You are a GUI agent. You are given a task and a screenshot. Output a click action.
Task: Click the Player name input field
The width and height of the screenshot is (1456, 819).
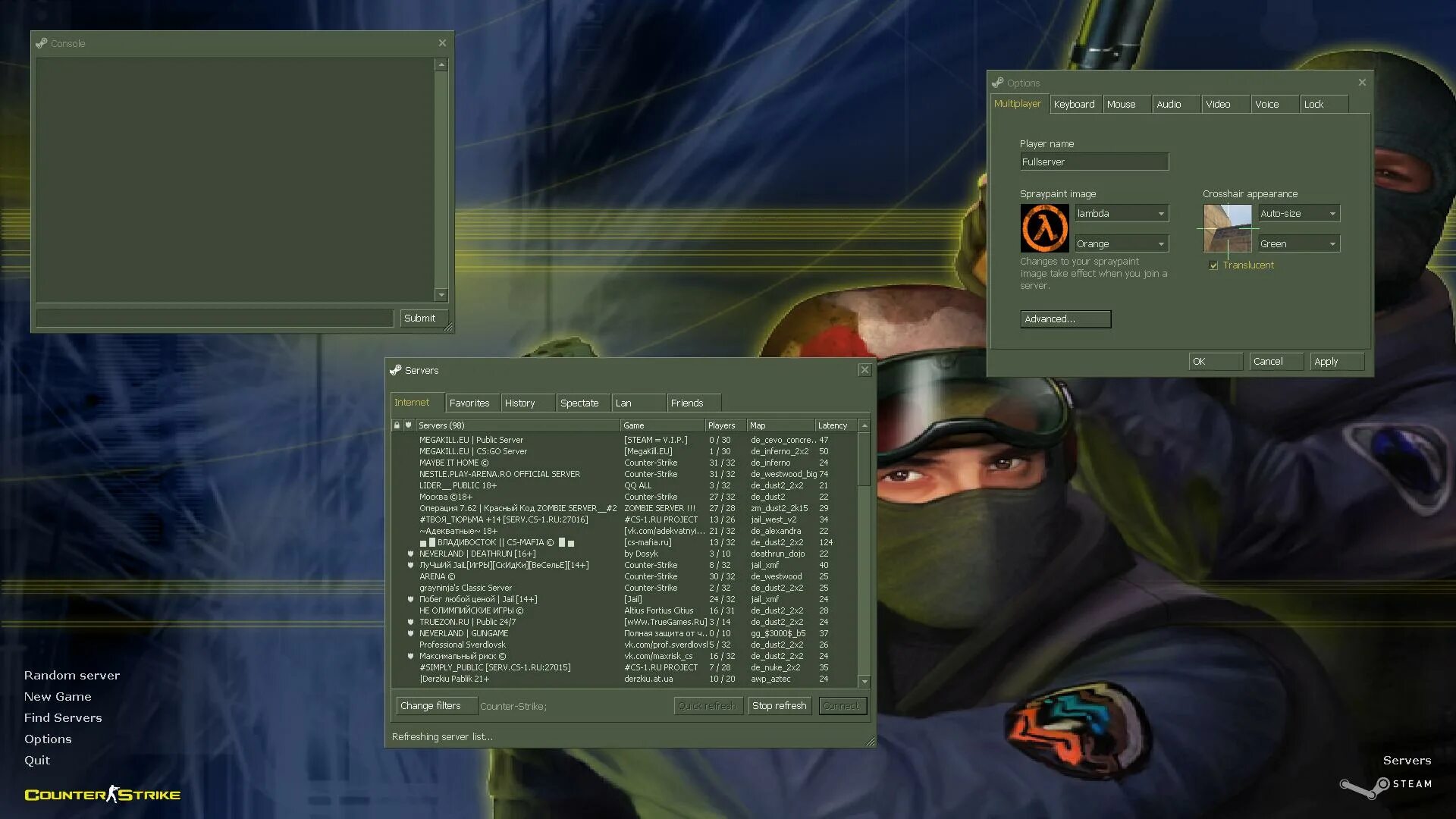click(1094, 162)
